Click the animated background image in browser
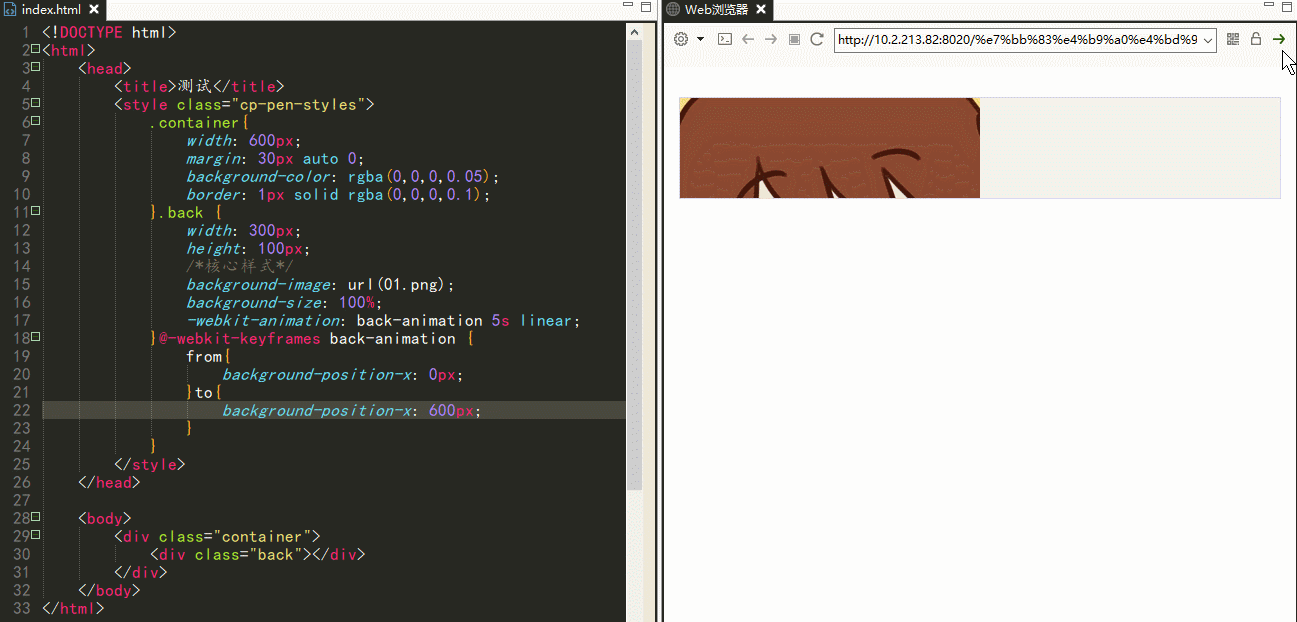Viewport: 1297px width, 622px height. coord(830,148)
